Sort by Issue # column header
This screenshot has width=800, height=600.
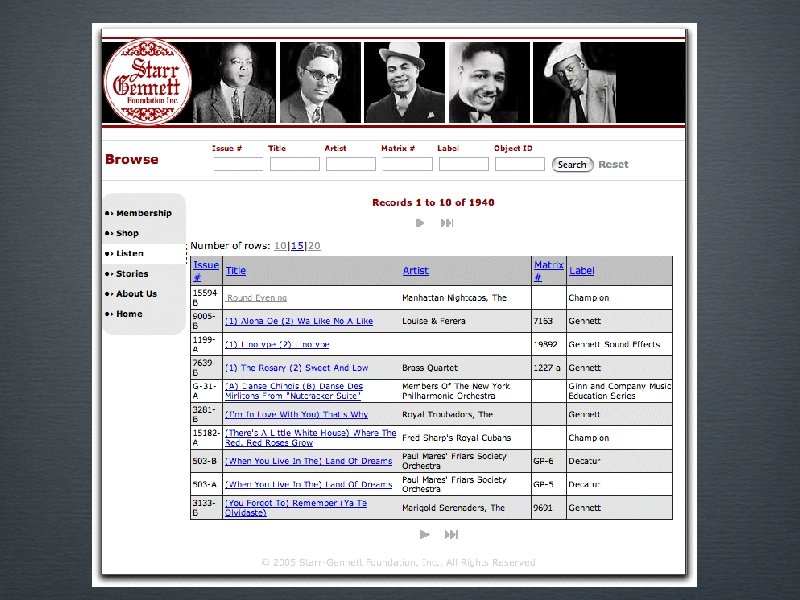coord(206,271)
